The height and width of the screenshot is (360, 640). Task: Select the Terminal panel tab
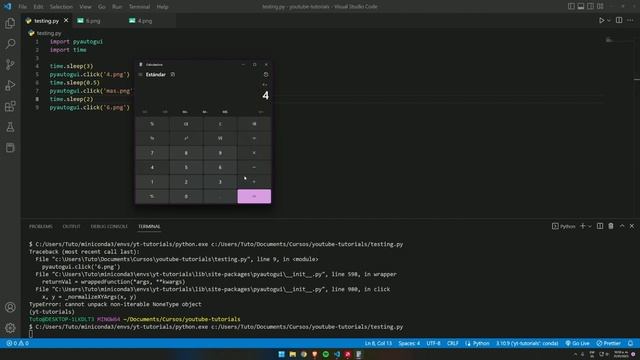(x=149, y=227)
